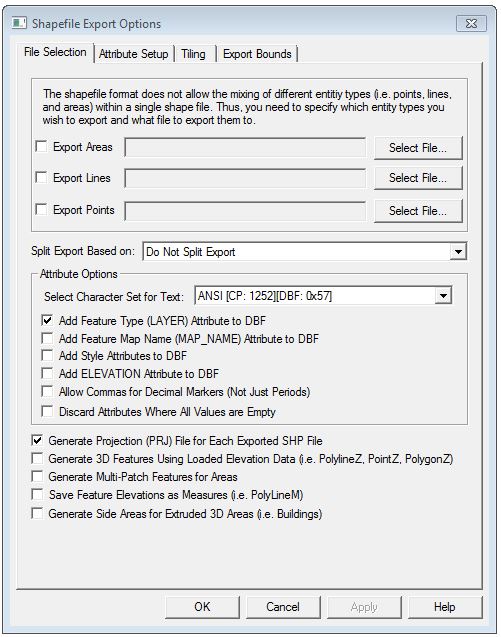Disable Generate Projection (PRJ) File option
This screenshot has width=501, height=637.
point(37,440)
